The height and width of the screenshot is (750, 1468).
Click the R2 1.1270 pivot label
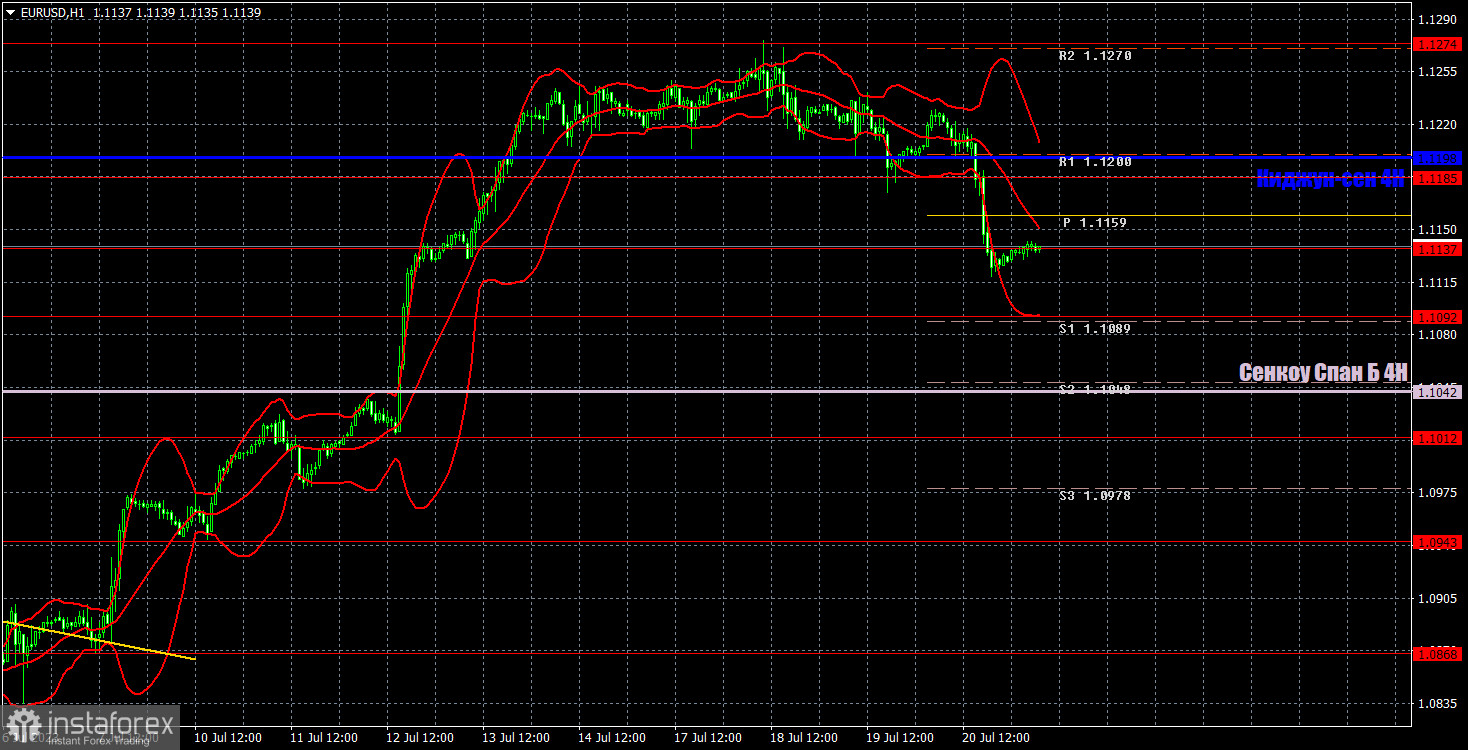(x=1095, y=56)
